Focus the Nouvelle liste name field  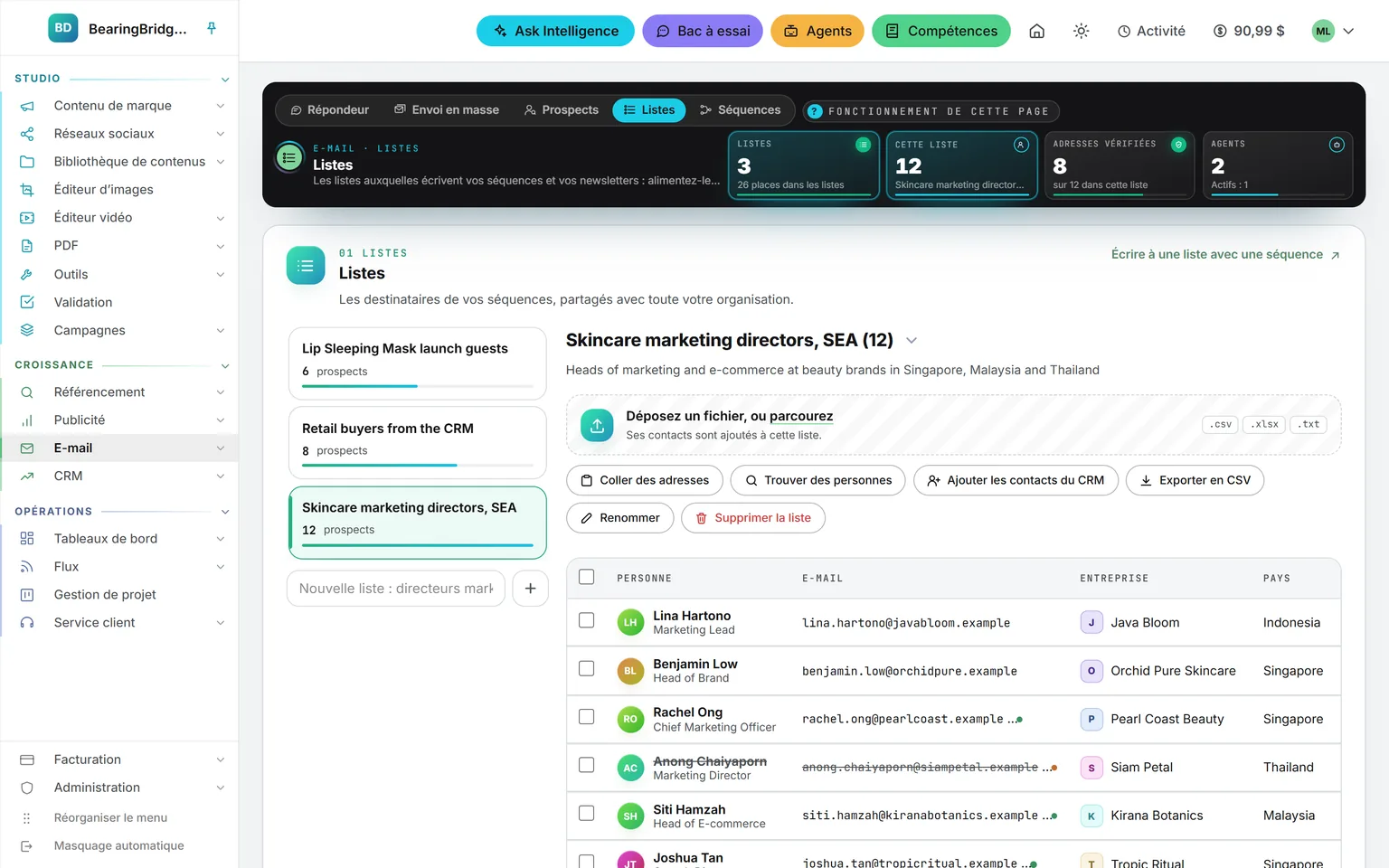396,589
